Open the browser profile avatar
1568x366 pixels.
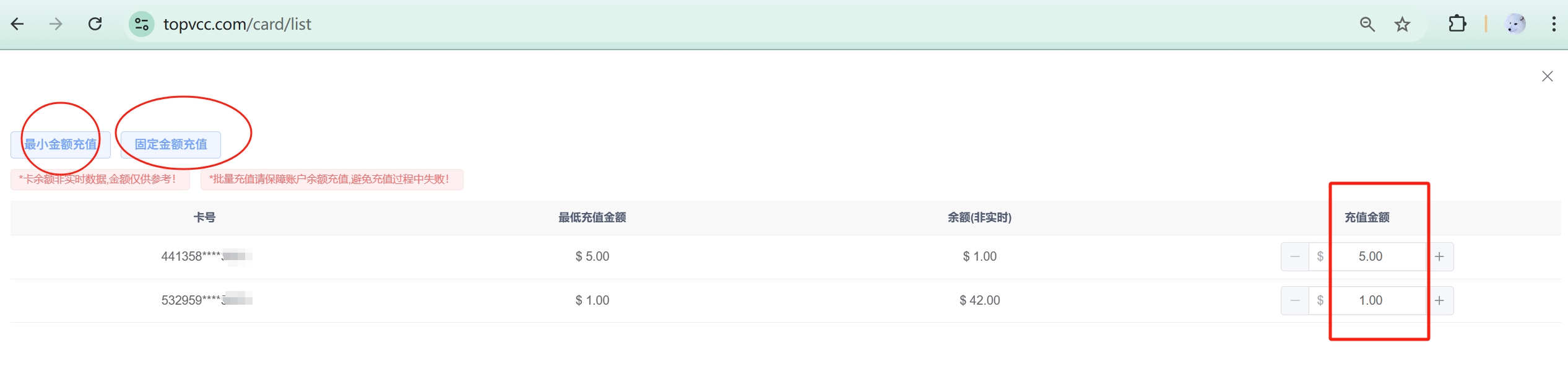click(x=1515, y=24)
